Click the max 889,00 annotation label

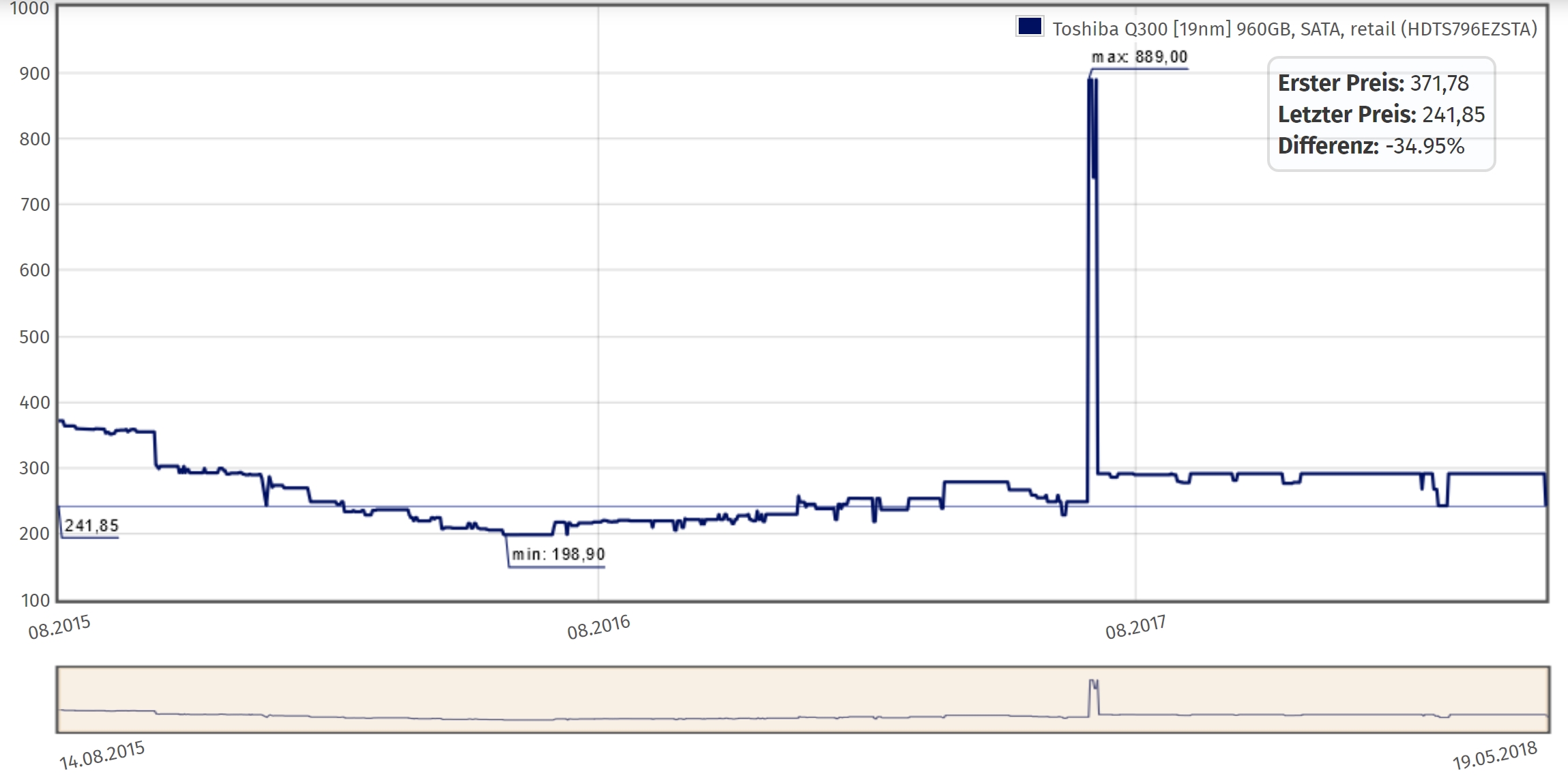(x=1139, y=57)
